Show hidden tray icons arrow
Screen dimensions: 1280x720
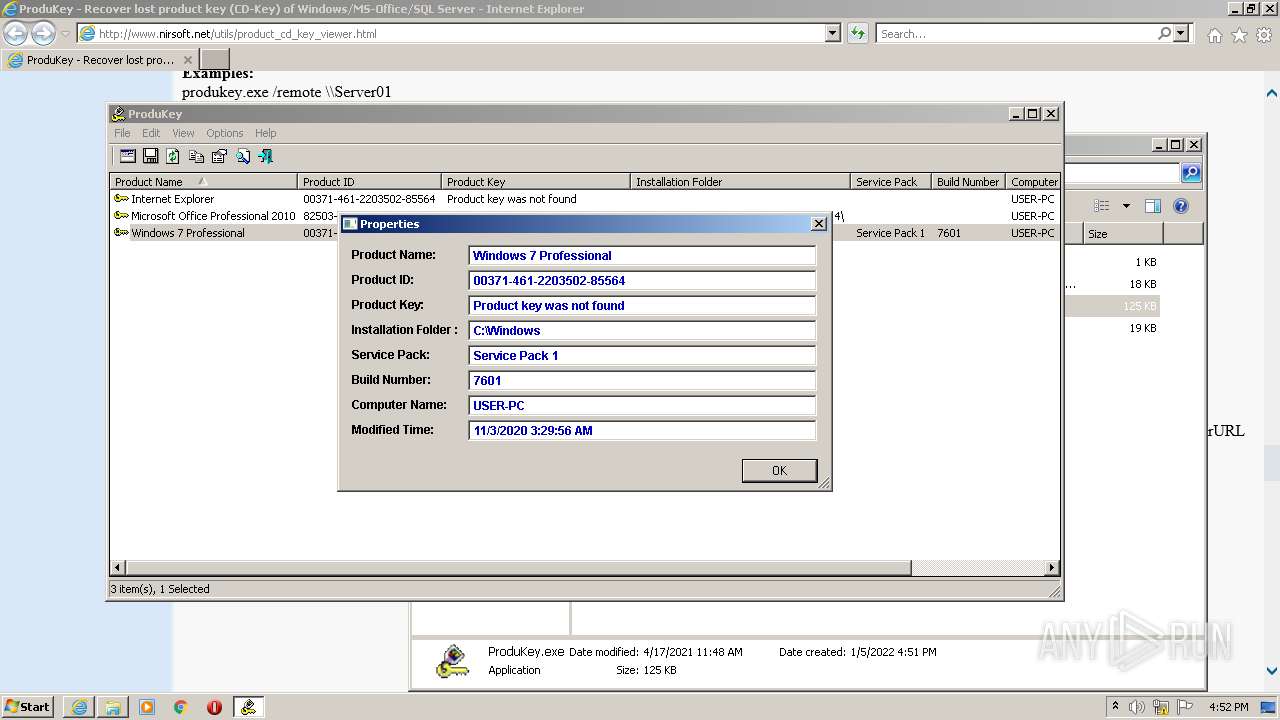1115,706
